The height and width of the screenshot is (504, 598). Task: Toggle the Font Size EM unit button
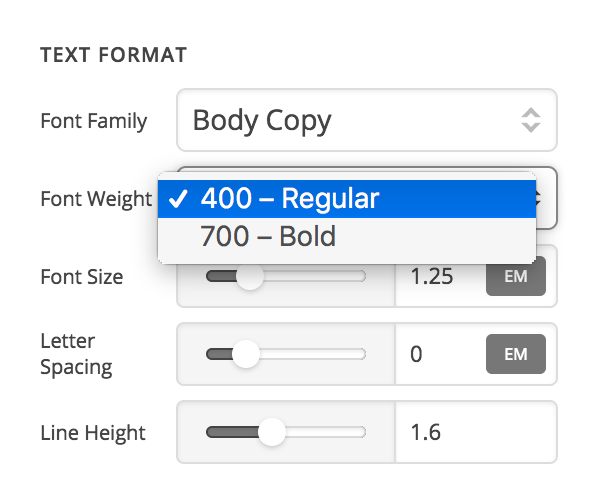click(x=516, y=276)
